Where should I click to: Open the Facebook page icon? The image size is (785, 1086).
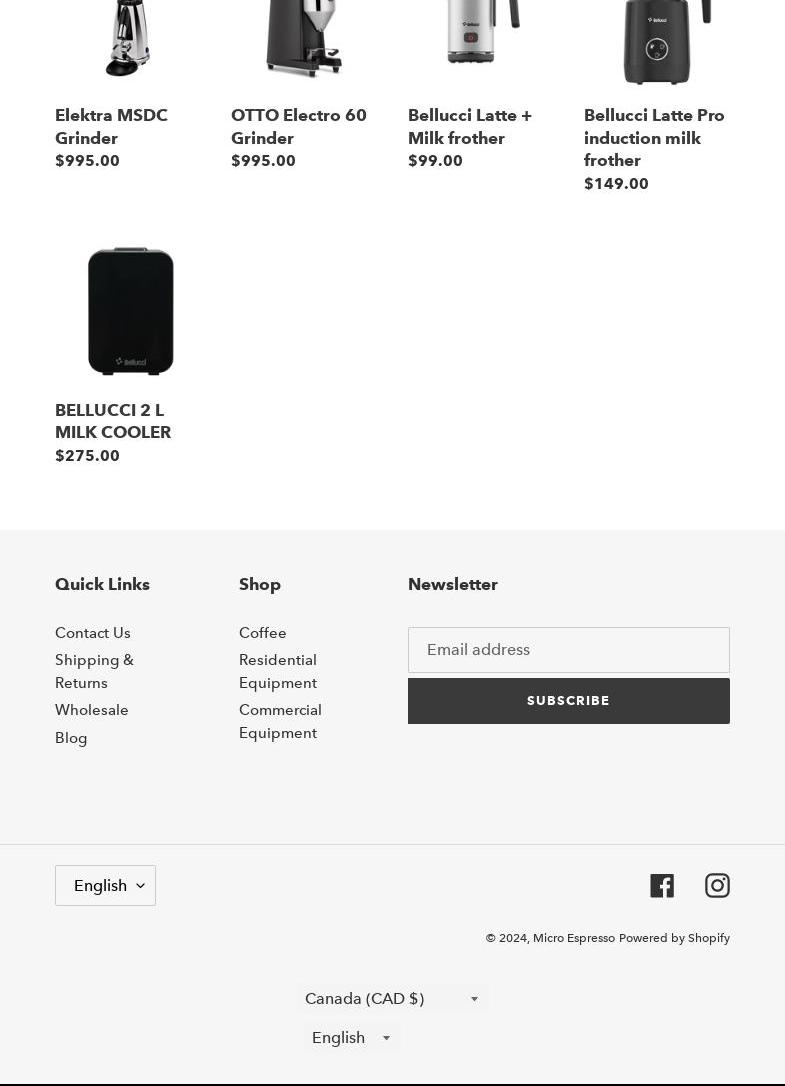click(662, 885)
